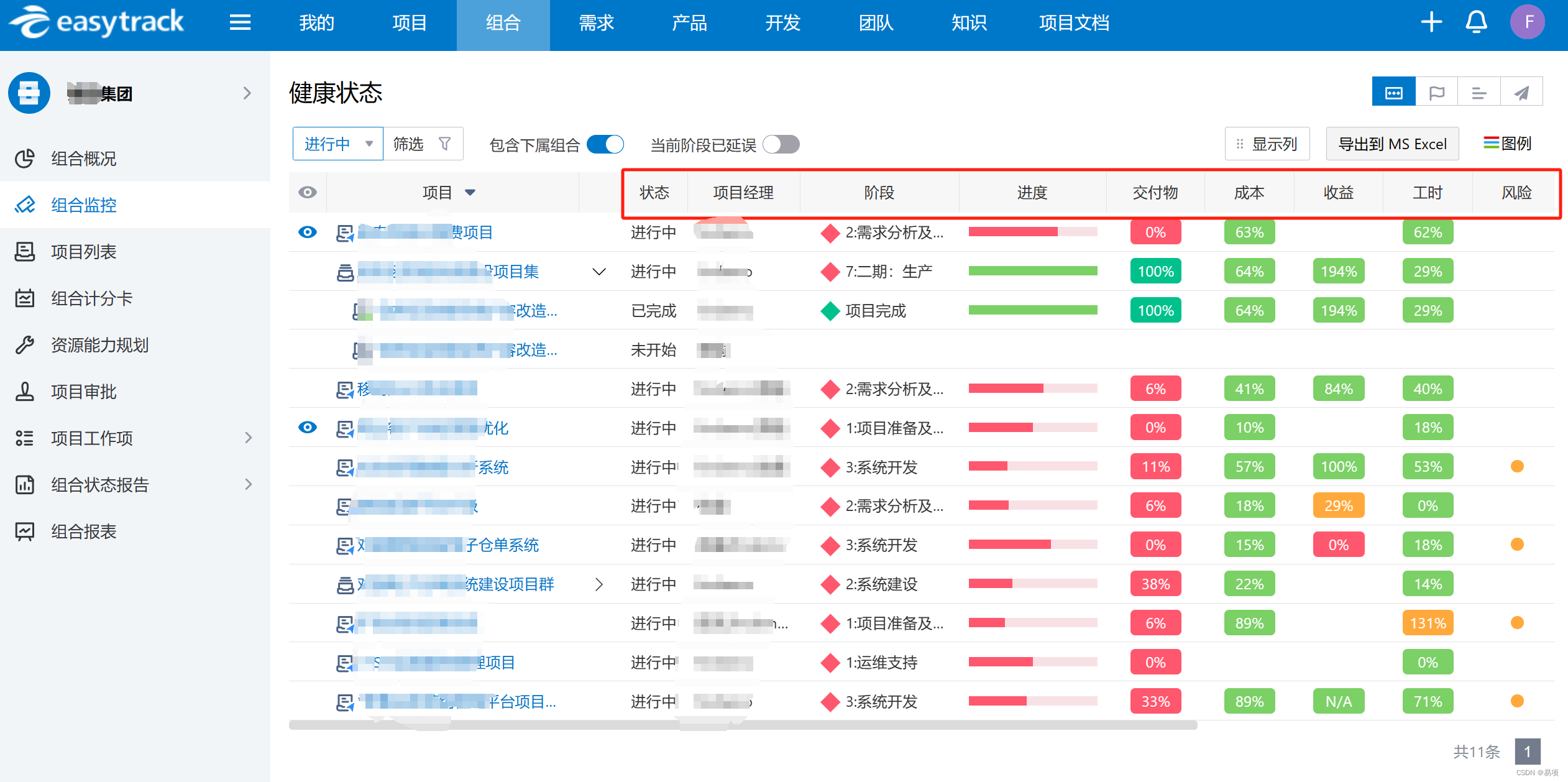Open user avatar F
The height and width of the screenshot is (782, 1568).
click(1527, 22)
